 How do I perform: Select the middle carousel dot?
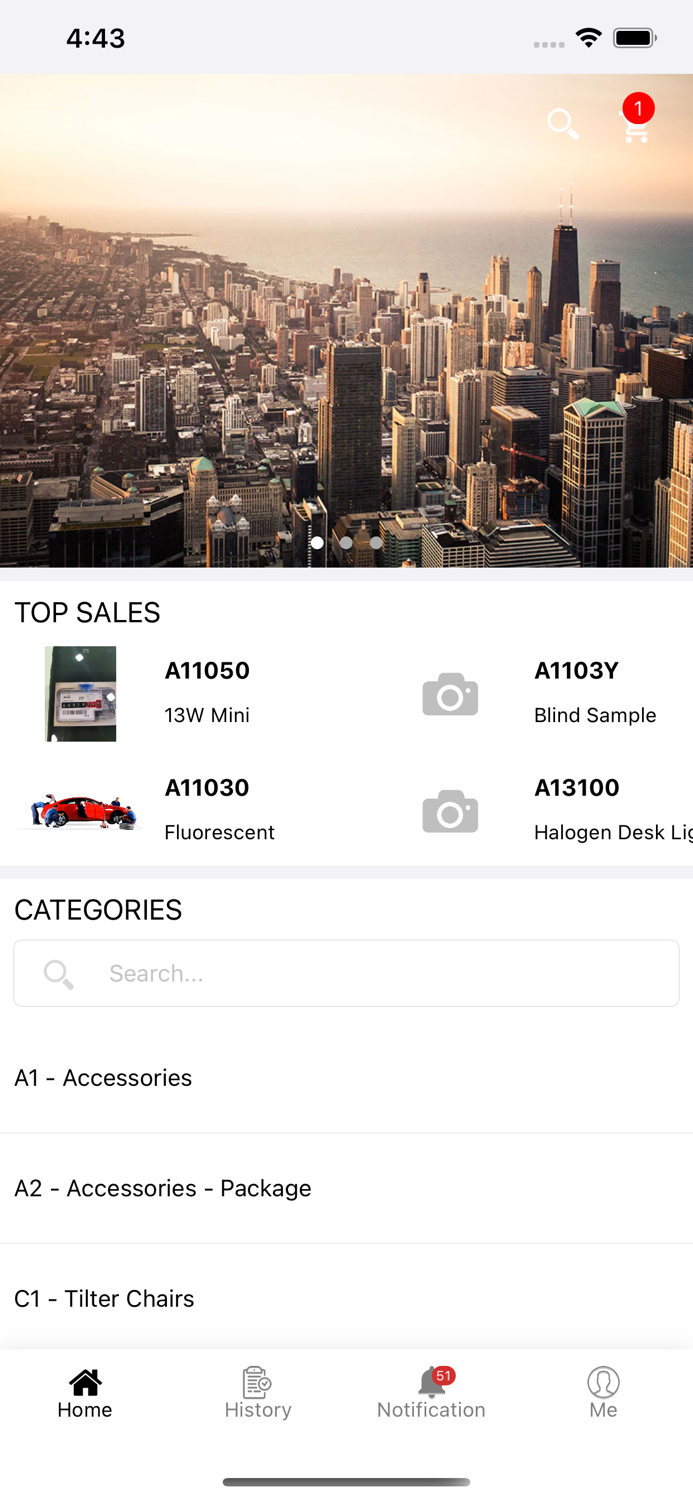coord(346,542)
